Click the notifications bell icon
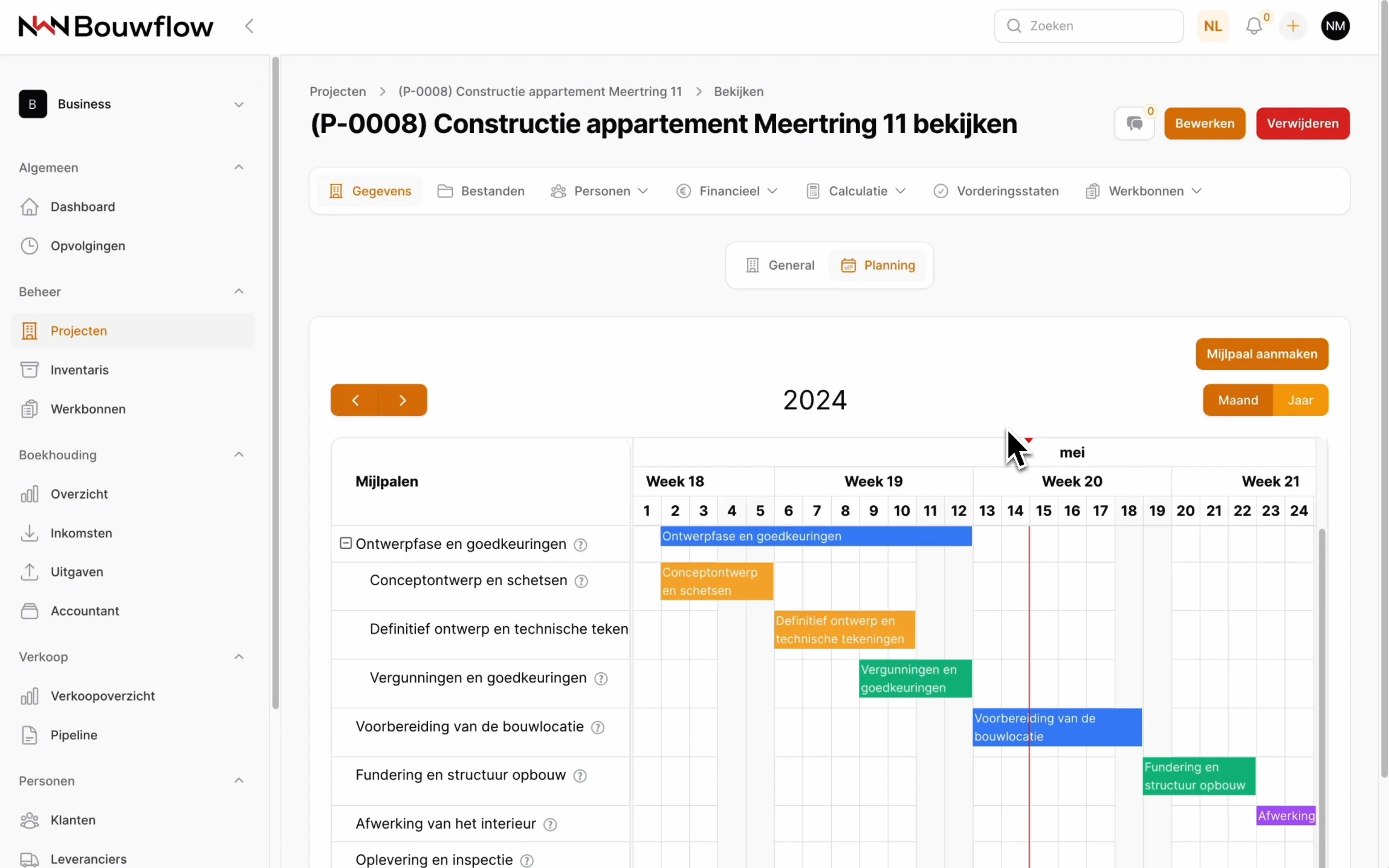The width and height of the screenshot is (1389, 868). point(1255,26)
